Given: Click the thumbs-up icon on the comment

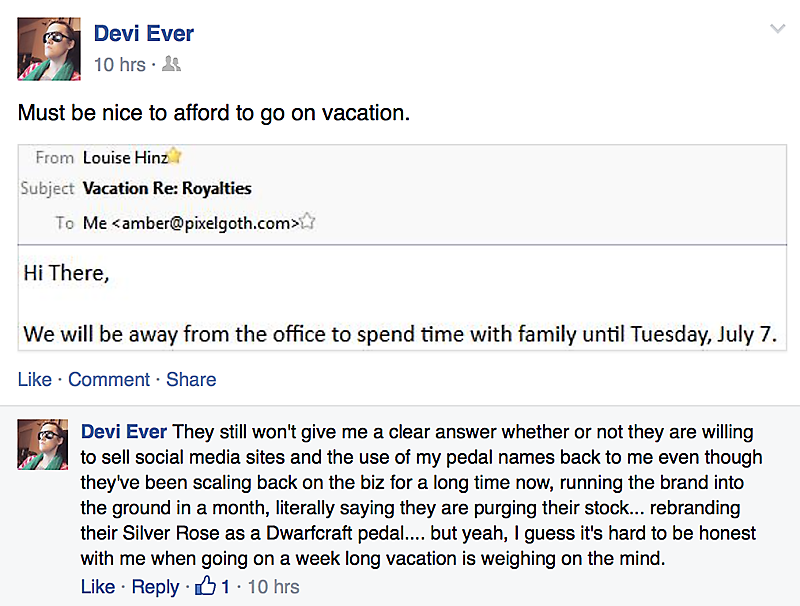Looking at the screenshot, I should pos(206,587).
